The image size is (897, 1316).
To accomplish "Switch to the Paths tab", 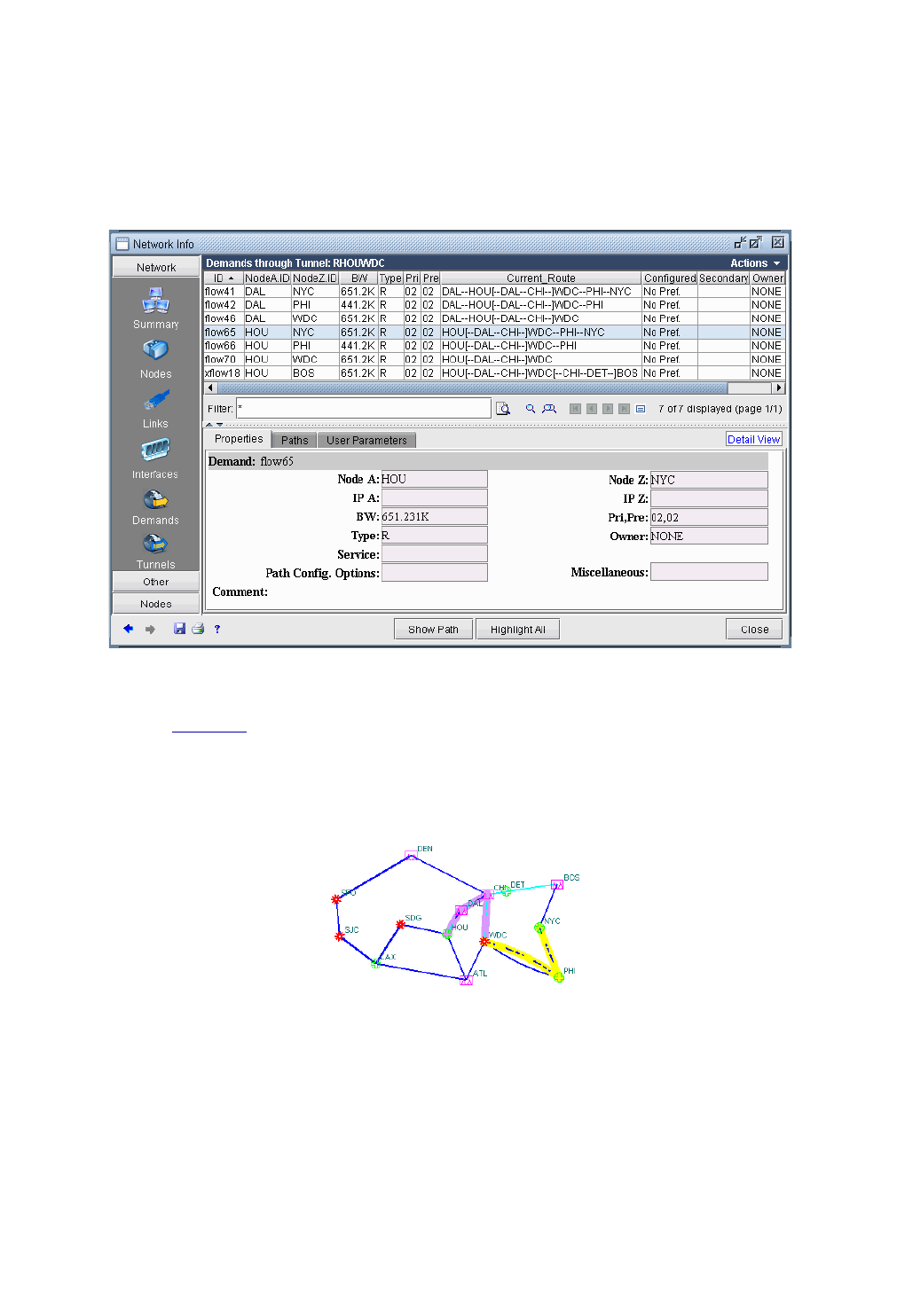I will click(295, 440).
